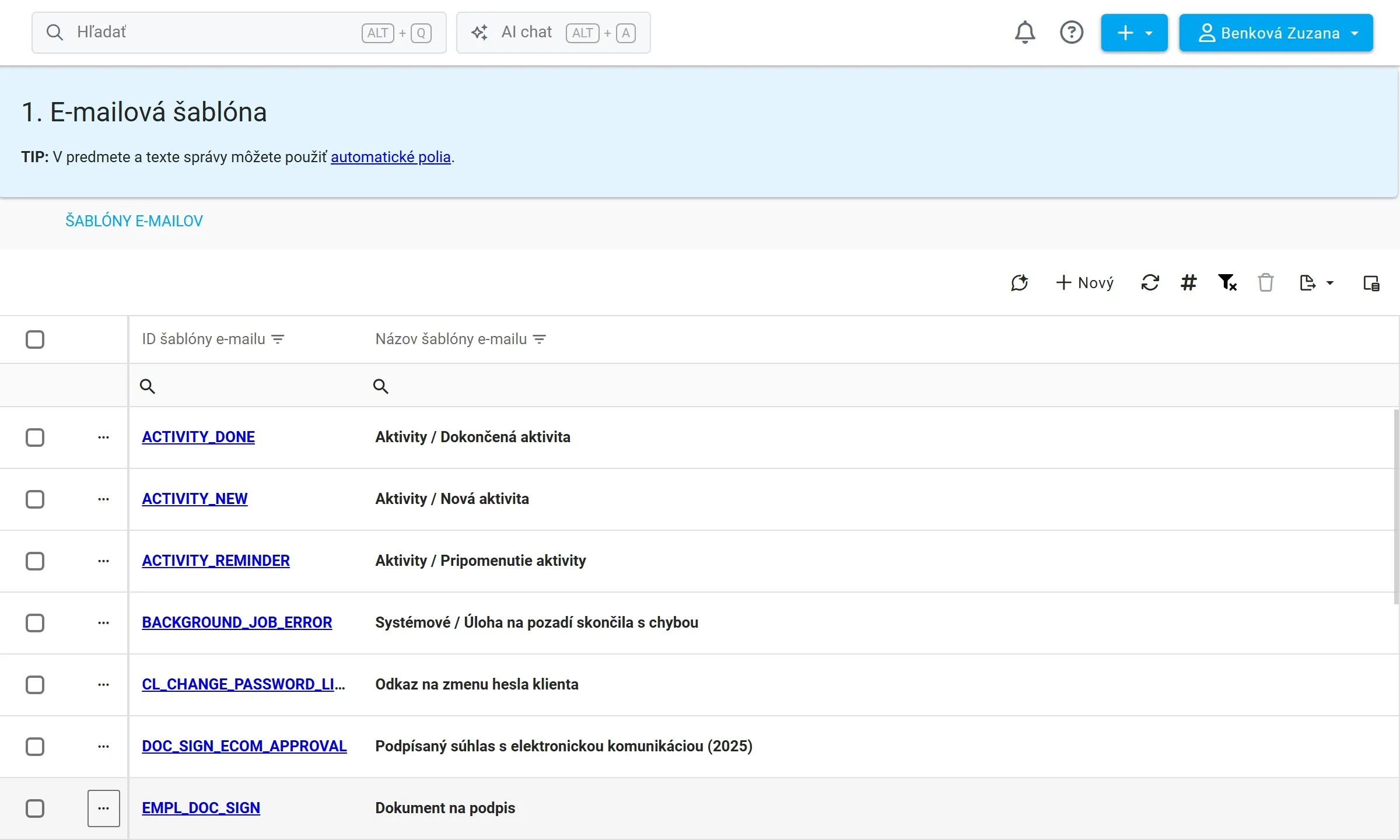Open the AI chat button
1400x840 pixels.
tap(553, 33)
